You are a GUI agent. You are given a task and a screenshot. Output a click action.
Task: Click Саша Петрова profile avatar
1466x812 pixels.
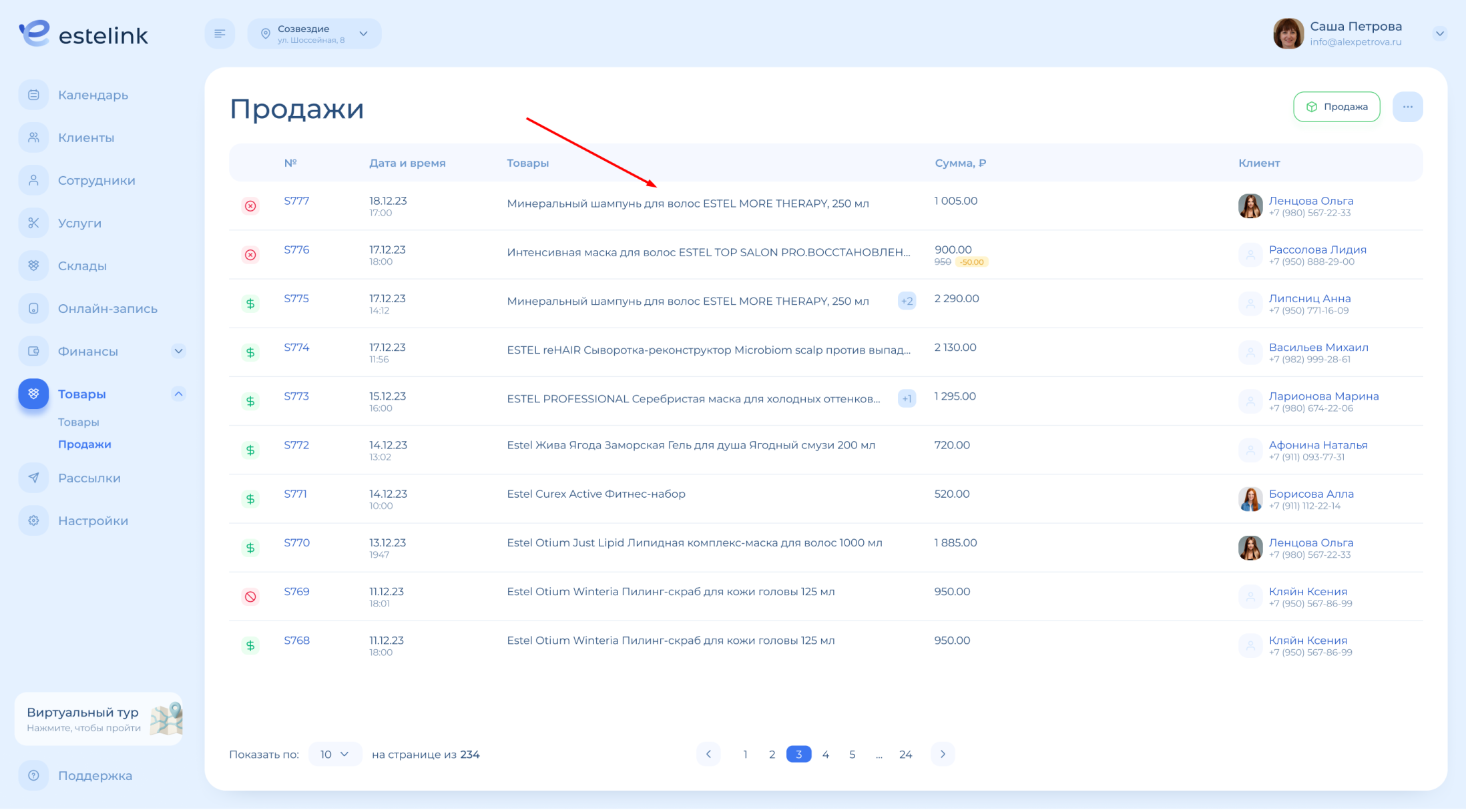[x=1288, y=33]
